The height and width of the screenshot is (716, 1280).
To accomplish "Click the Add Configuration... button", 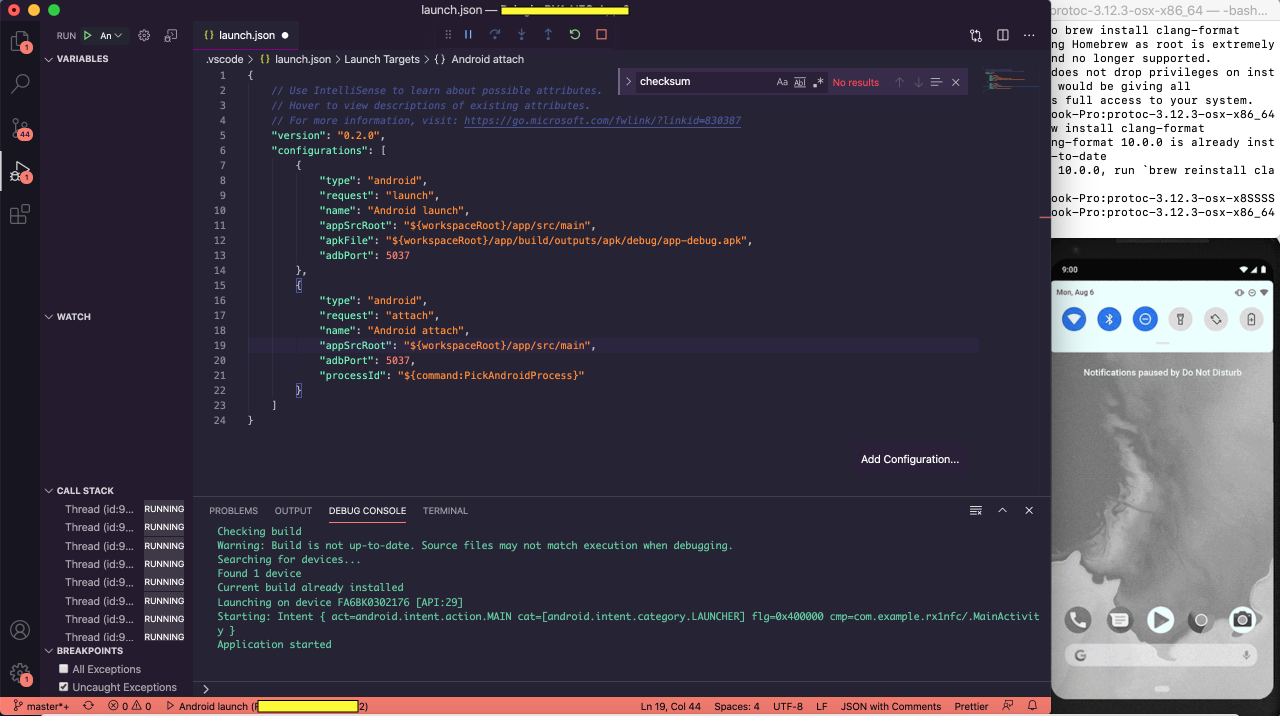I will click(910, 459).
